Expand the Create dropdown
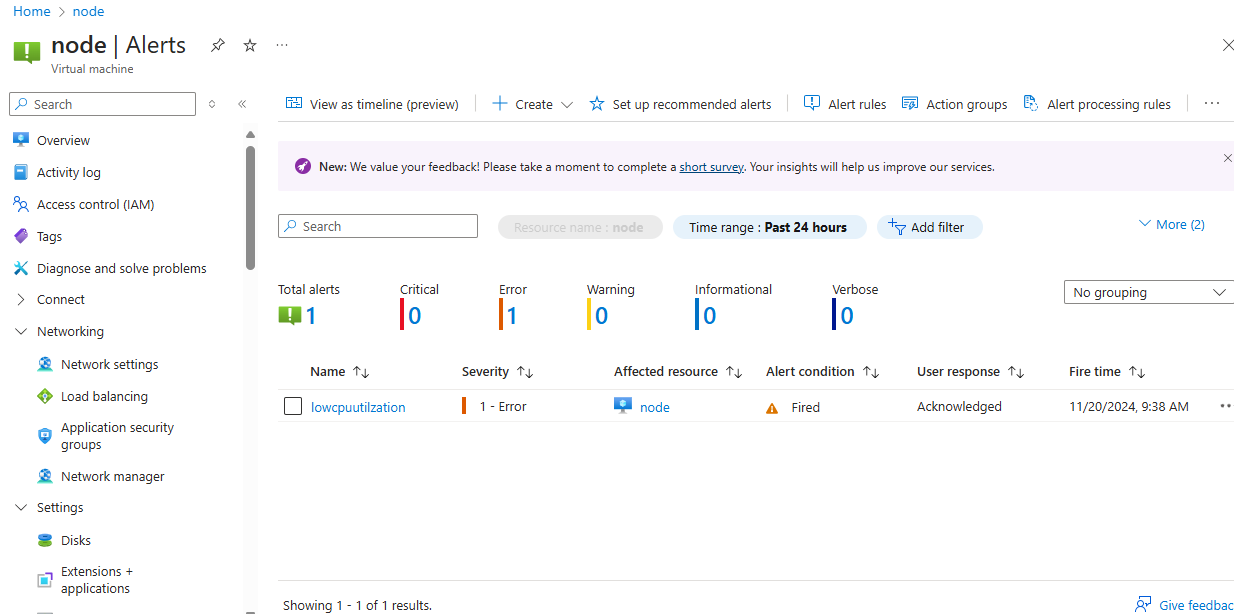Image resolution: width=1234 pixels, height=614 pixels. 533,104
